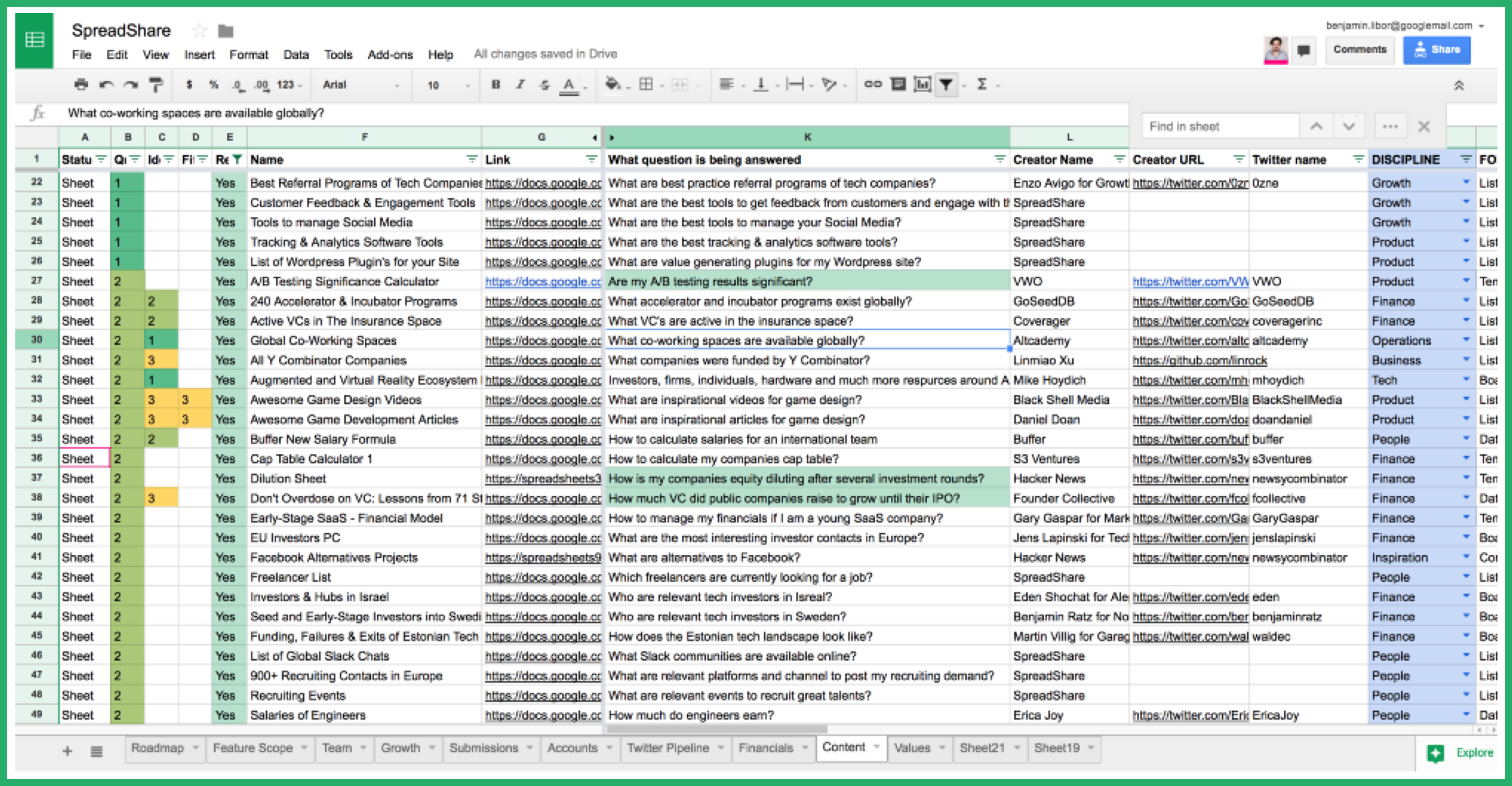1512x786 pixels.
Task: Toggle the filter button
Action: [x=946, y=84]
